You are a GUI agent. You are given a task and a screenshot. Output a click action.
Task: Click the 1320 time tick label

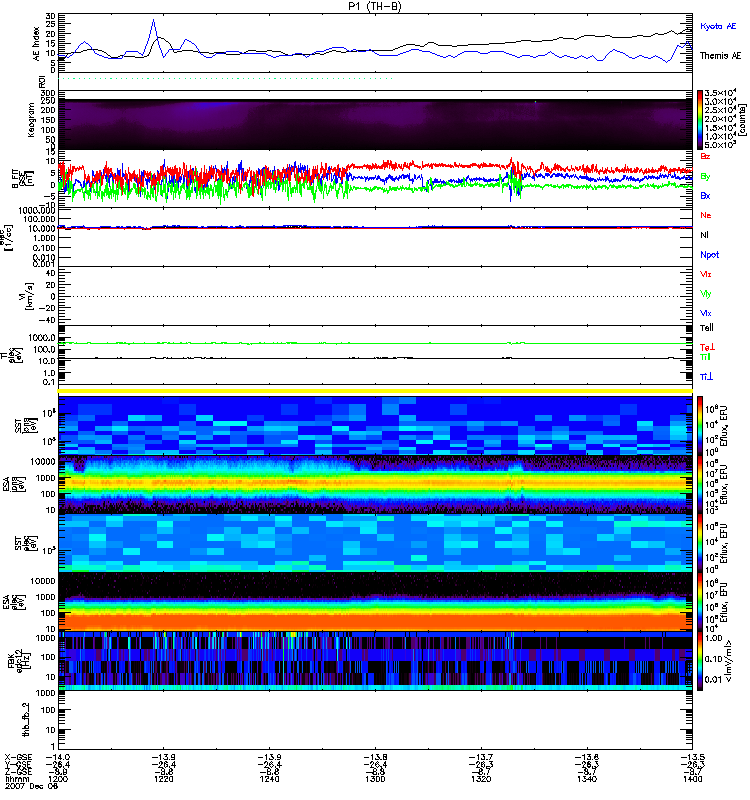pyautogui.click(x=481, y=779)
